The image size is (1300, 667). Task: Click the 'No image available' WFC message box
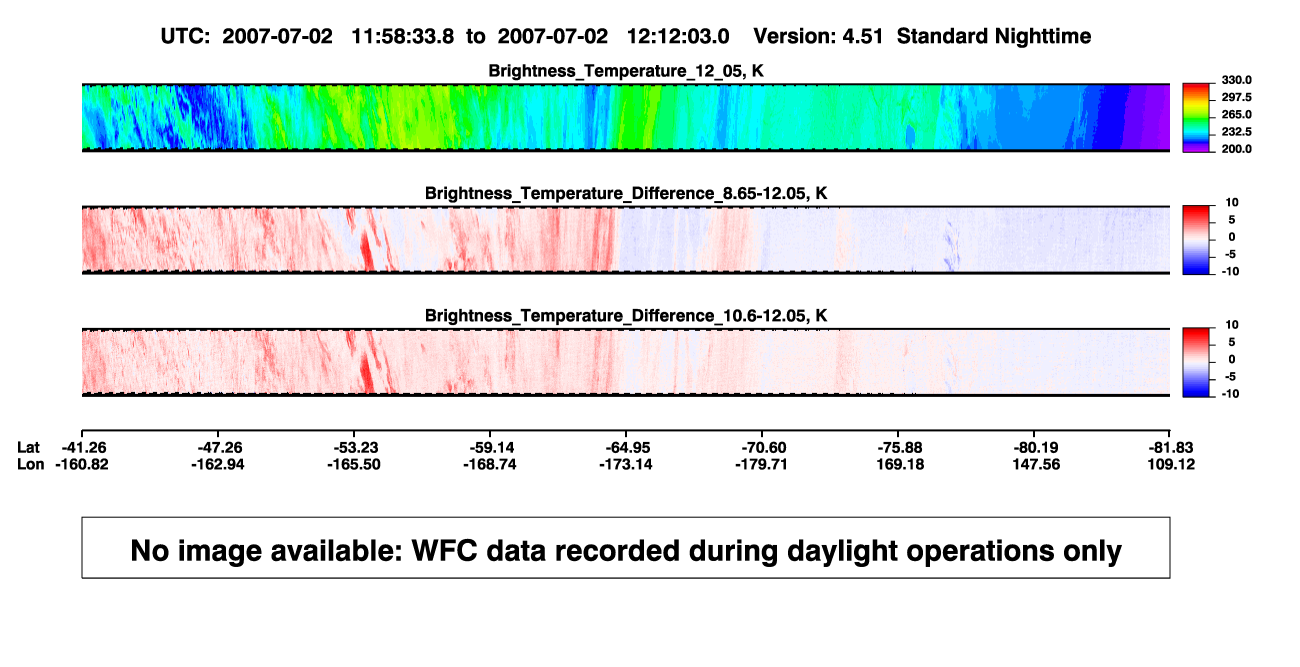click(626, 547)
